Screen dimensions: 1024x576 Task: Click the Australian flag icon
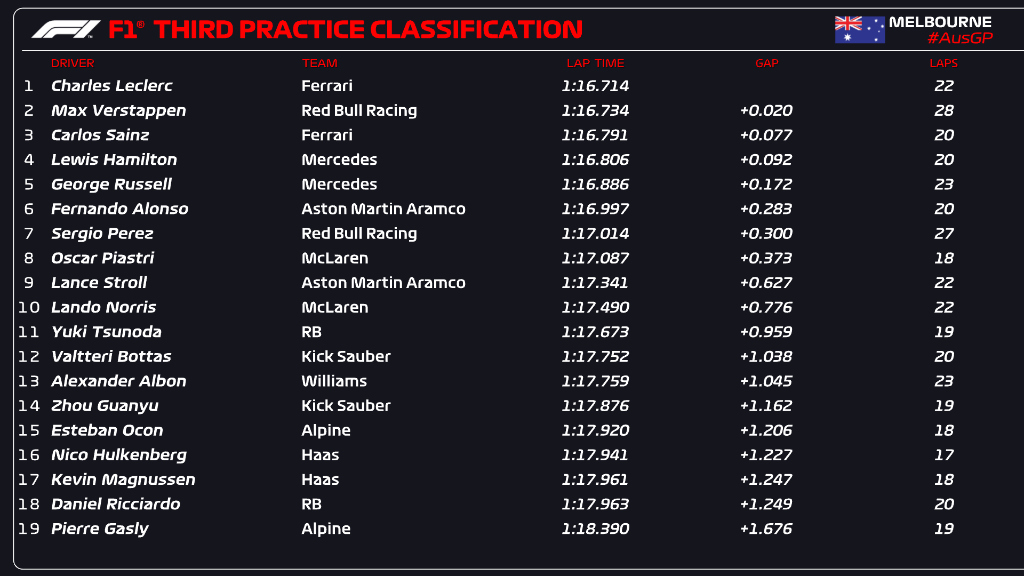click(860, 29)
